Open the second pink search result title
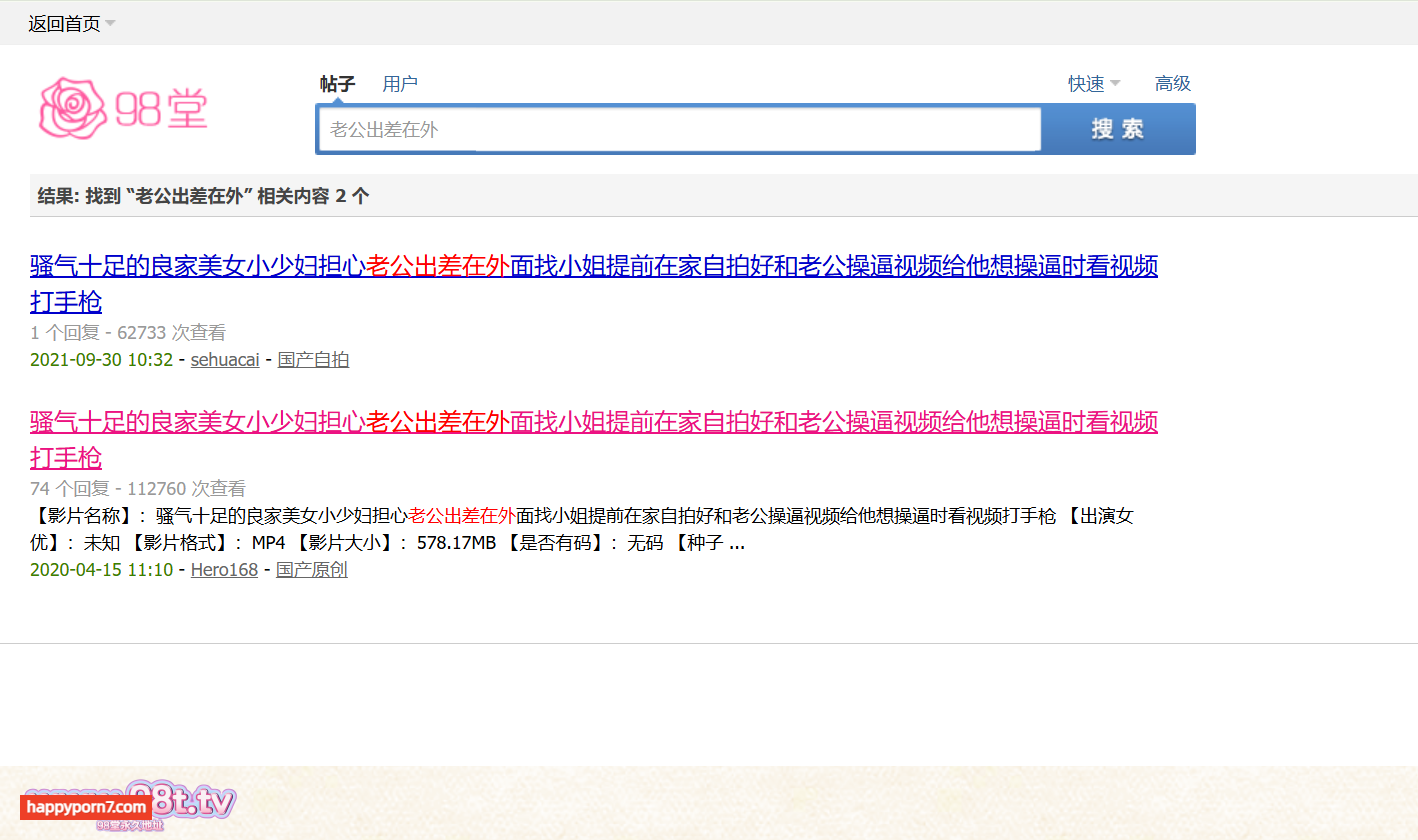Viewport: 1418px width, 840px height. [593, 423]
